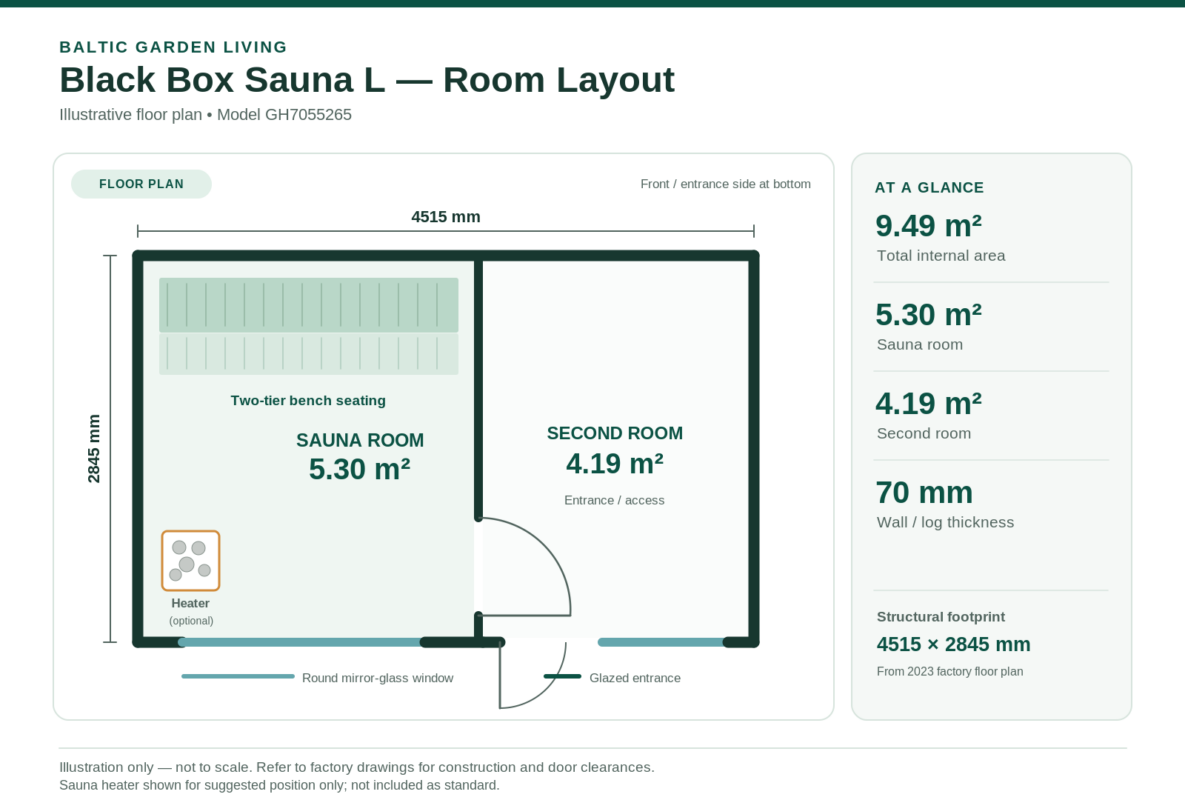Click the '70 mm' thickness value

[924, 493]
